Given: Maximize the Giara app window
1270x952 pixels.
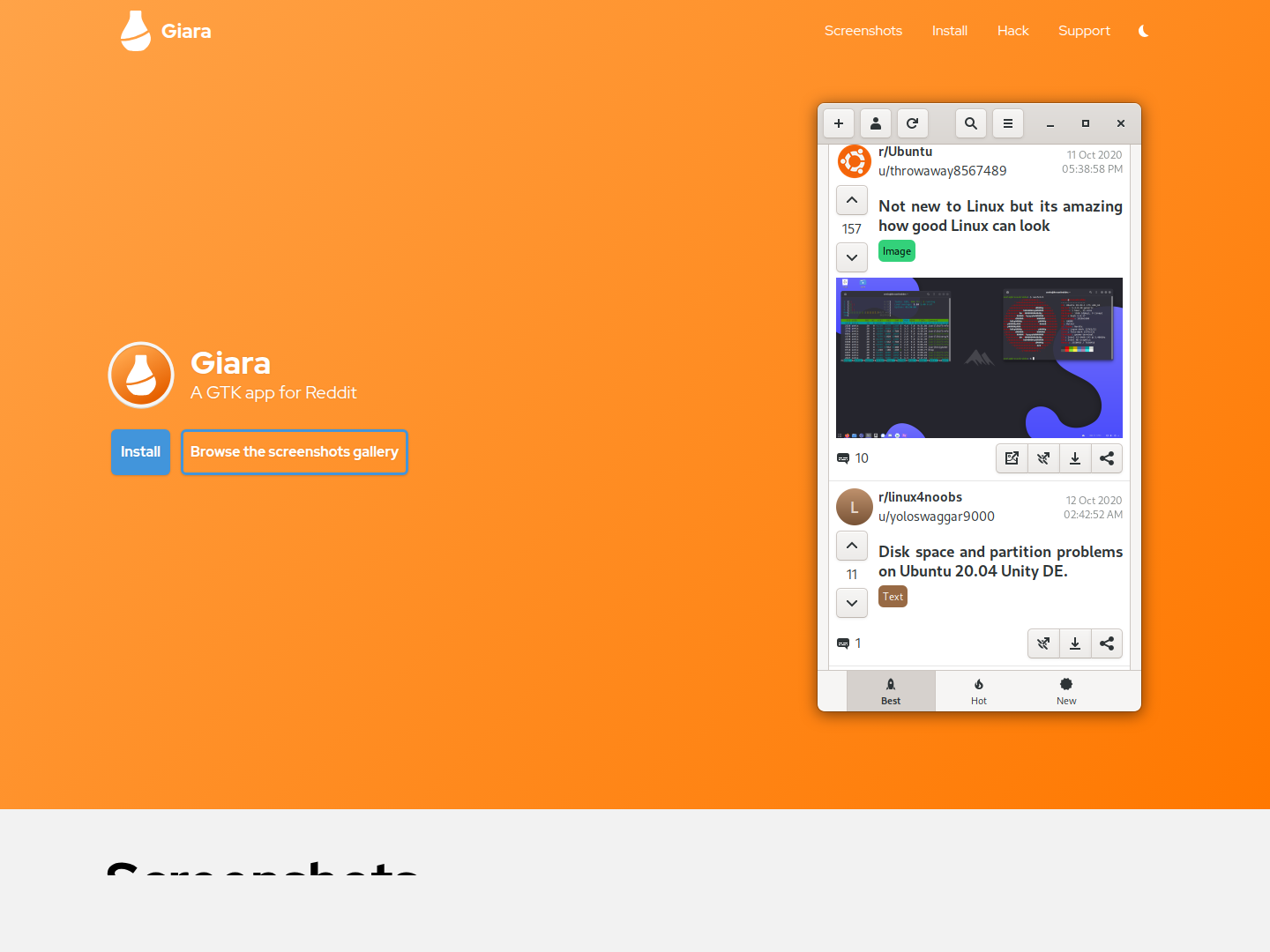Looking at the screenshot, I should tap(1086, 123).
